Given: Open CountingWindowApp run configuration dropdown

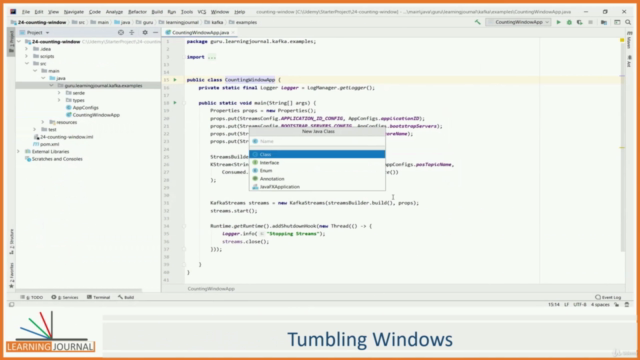Looking at the screenshot, I should tap(519, 22).
